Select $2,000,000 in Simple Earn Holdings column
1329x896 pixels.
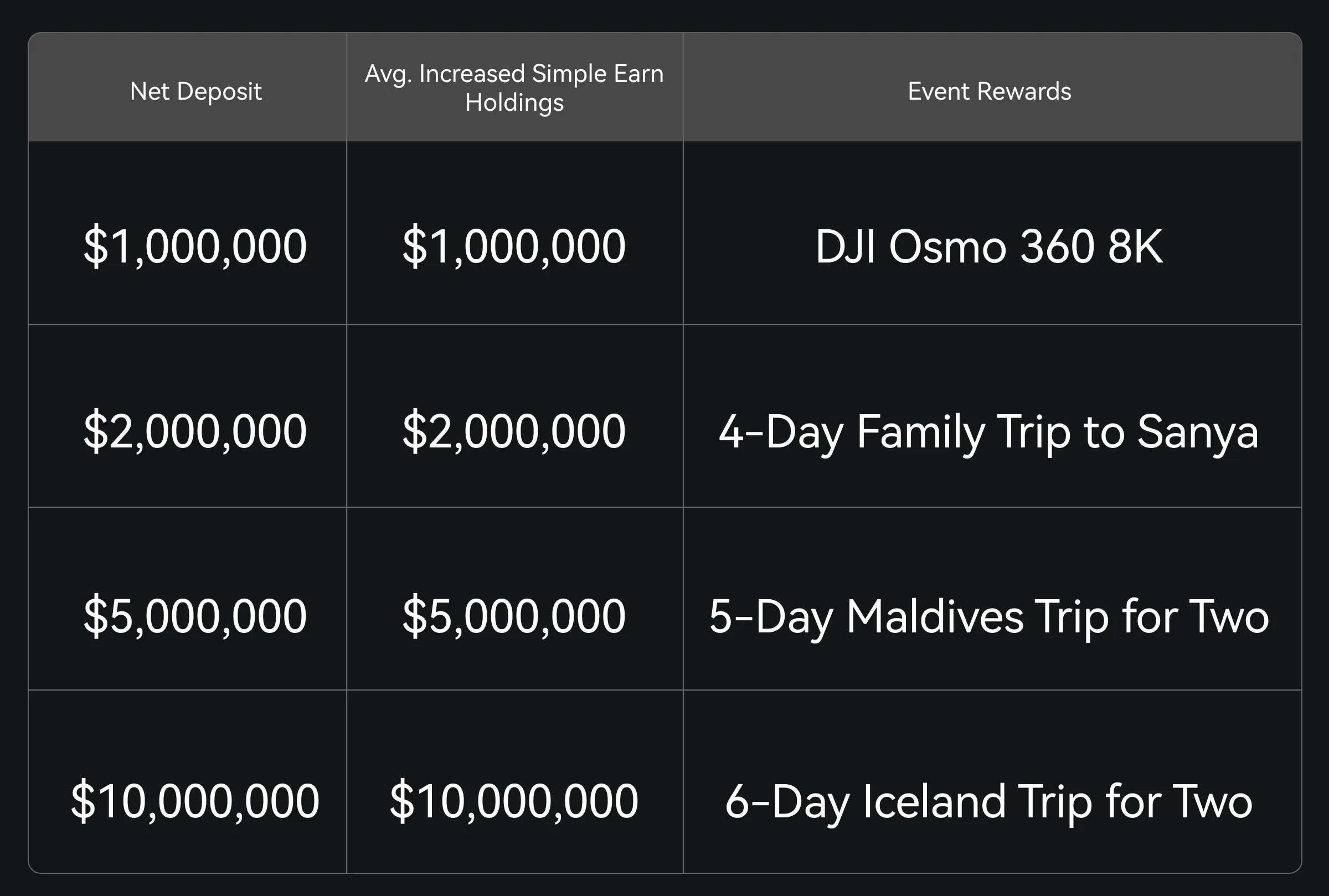tap(514, 431)
